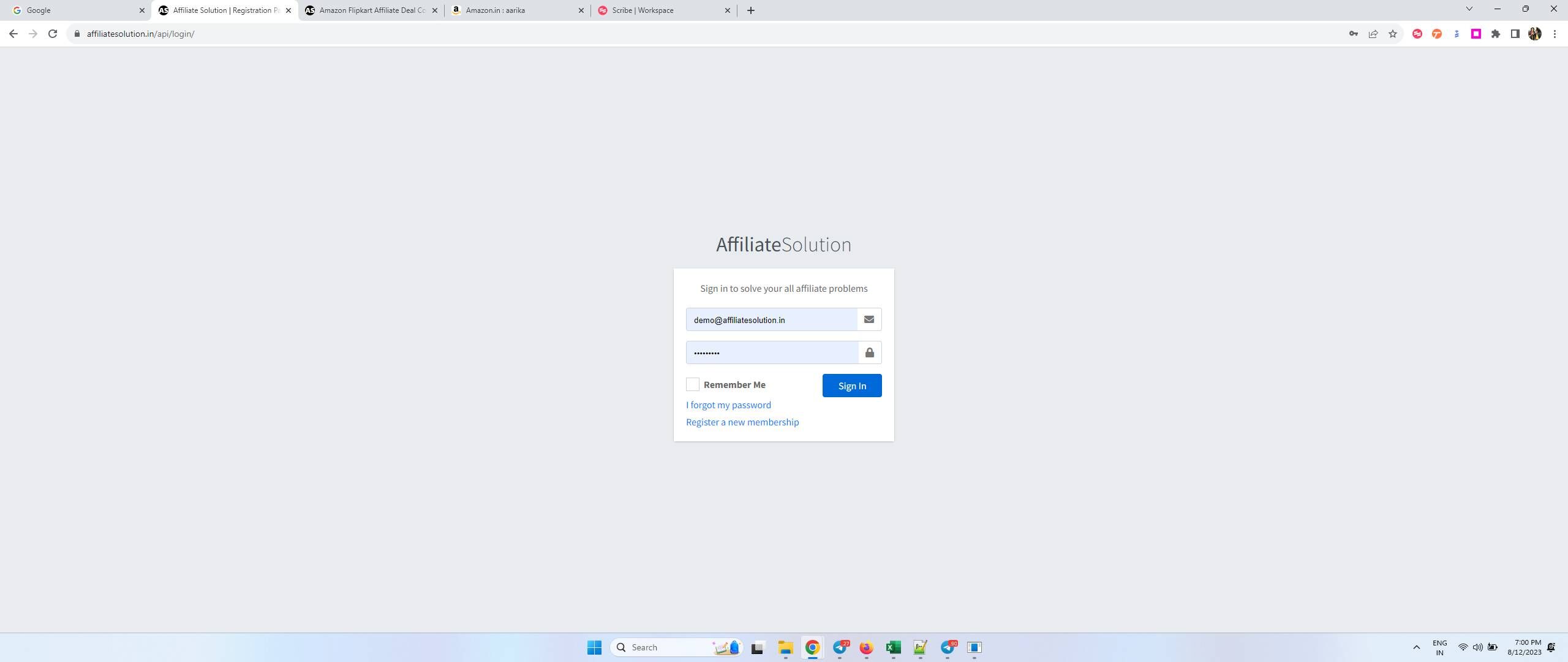Open Excel from the taskbar
This screenshot has height=662, width=1568.
tap(893, 647)
